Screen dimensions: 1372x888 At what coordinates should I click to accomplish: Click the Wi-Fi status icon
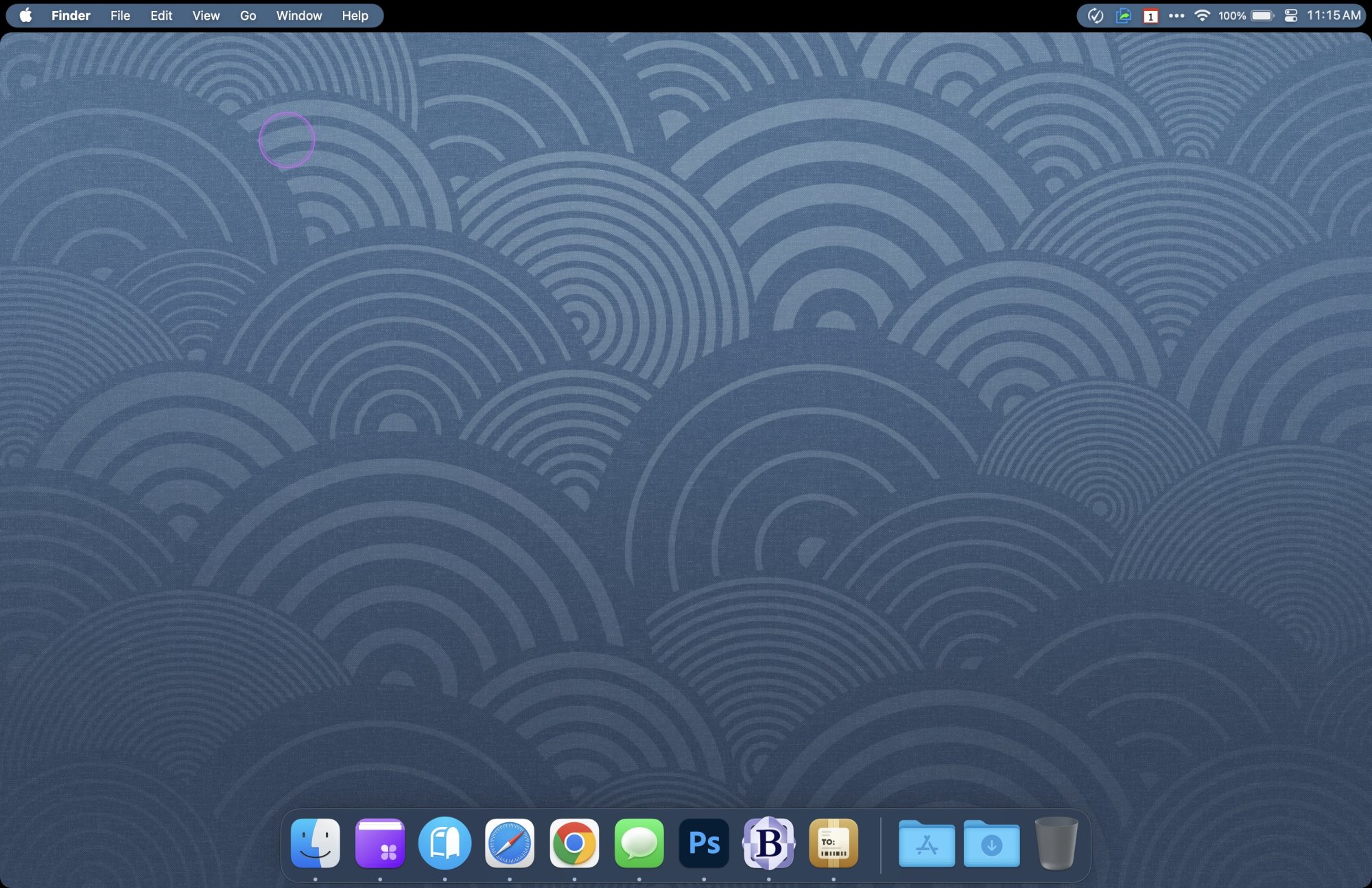(1202, 15)
